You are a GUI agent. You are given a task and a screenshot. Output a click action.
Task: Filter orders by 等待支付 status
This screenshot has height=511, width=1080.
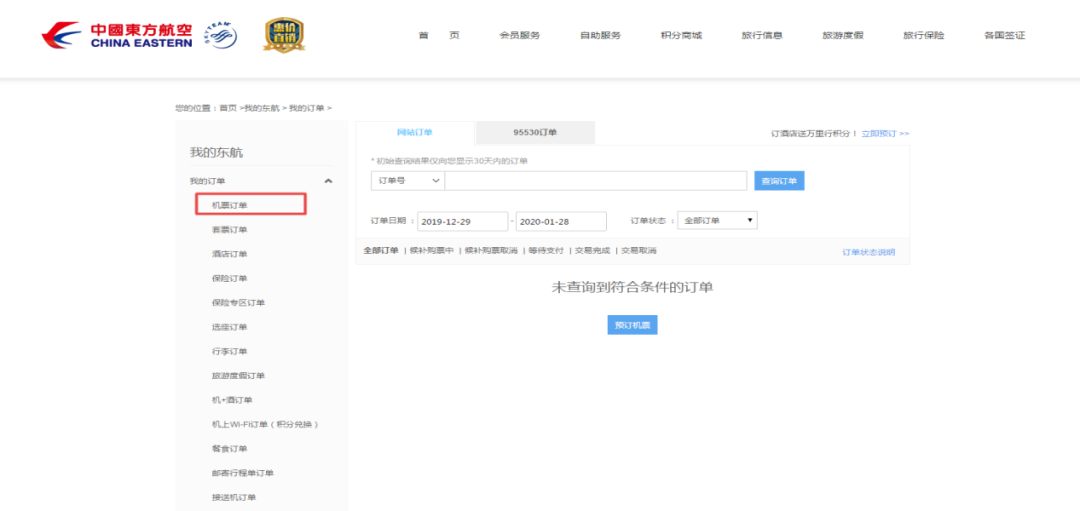[x=544, y=251]
